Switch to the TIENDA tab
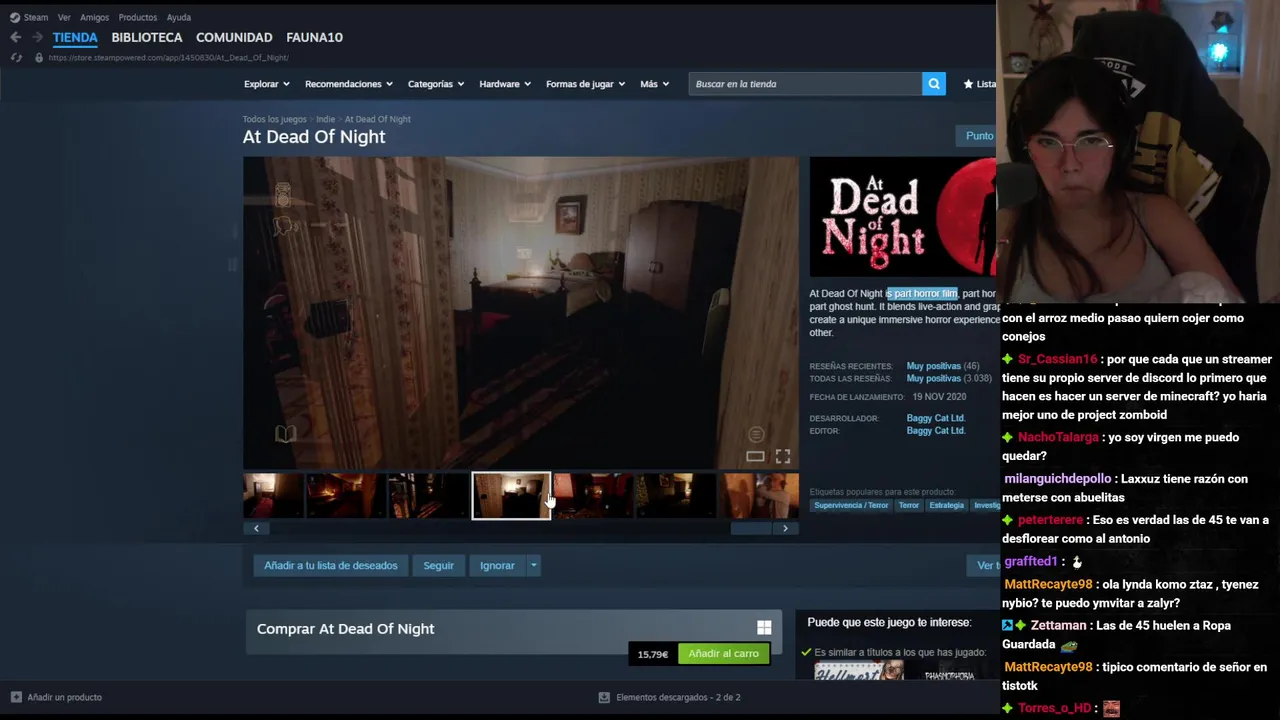Image resolution: width=1280 pixels, height=720 pixels. [x=75, y=37]
